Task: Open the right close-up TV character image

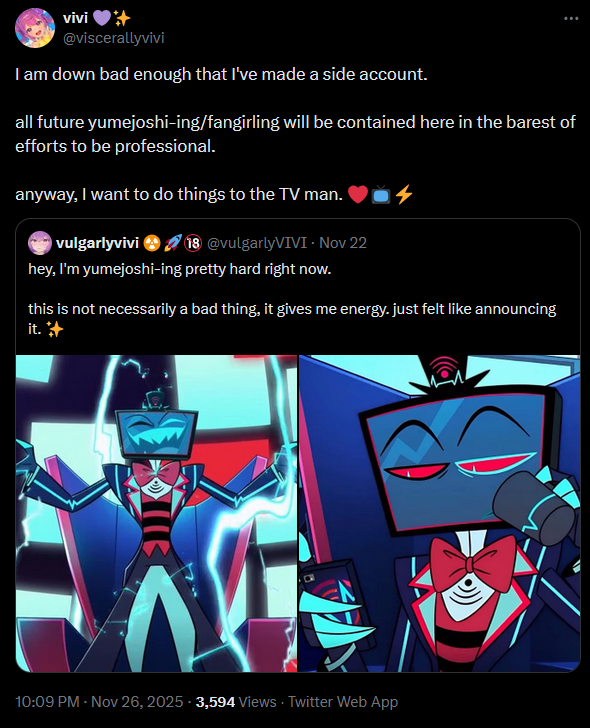Action: (439, 513)
